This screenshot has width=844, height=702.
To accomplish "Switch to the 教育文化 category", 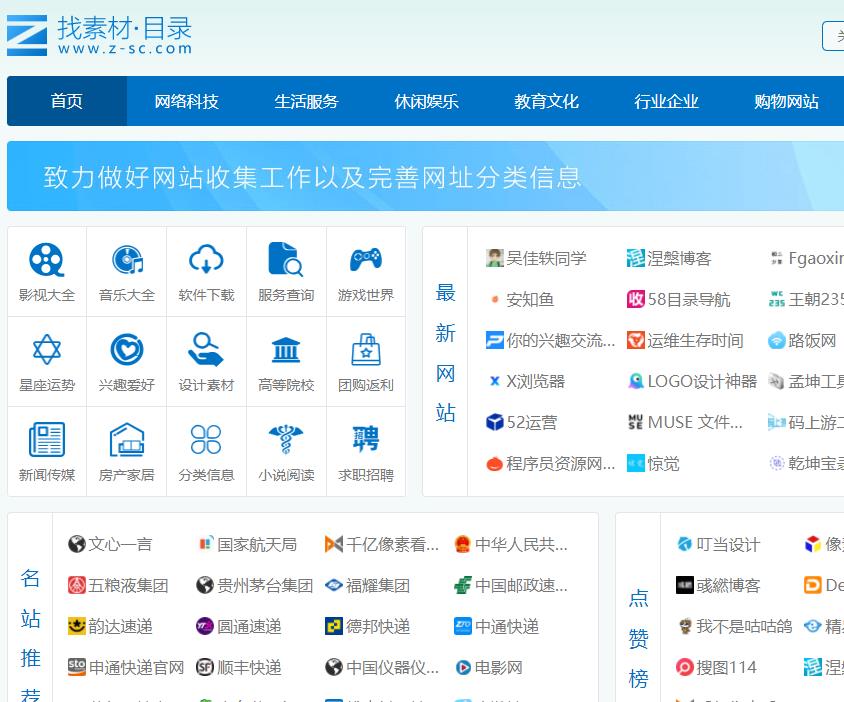I will [547, 101].
